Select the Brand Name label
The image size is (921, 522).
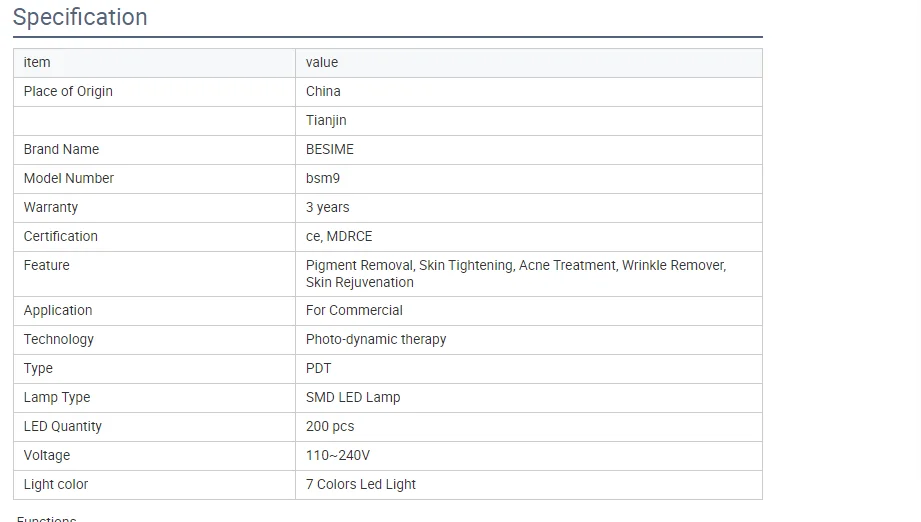click(x=61, y=149)
